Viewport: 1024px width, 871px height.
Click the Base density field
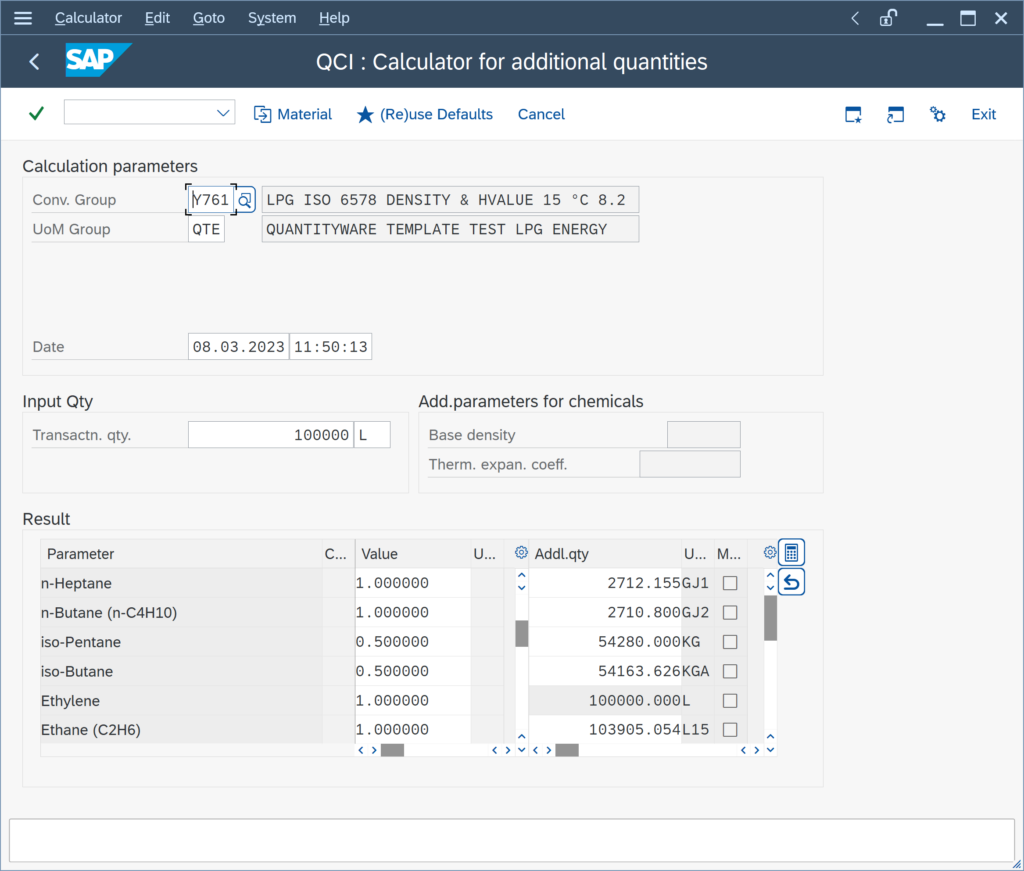pos(703,435)
